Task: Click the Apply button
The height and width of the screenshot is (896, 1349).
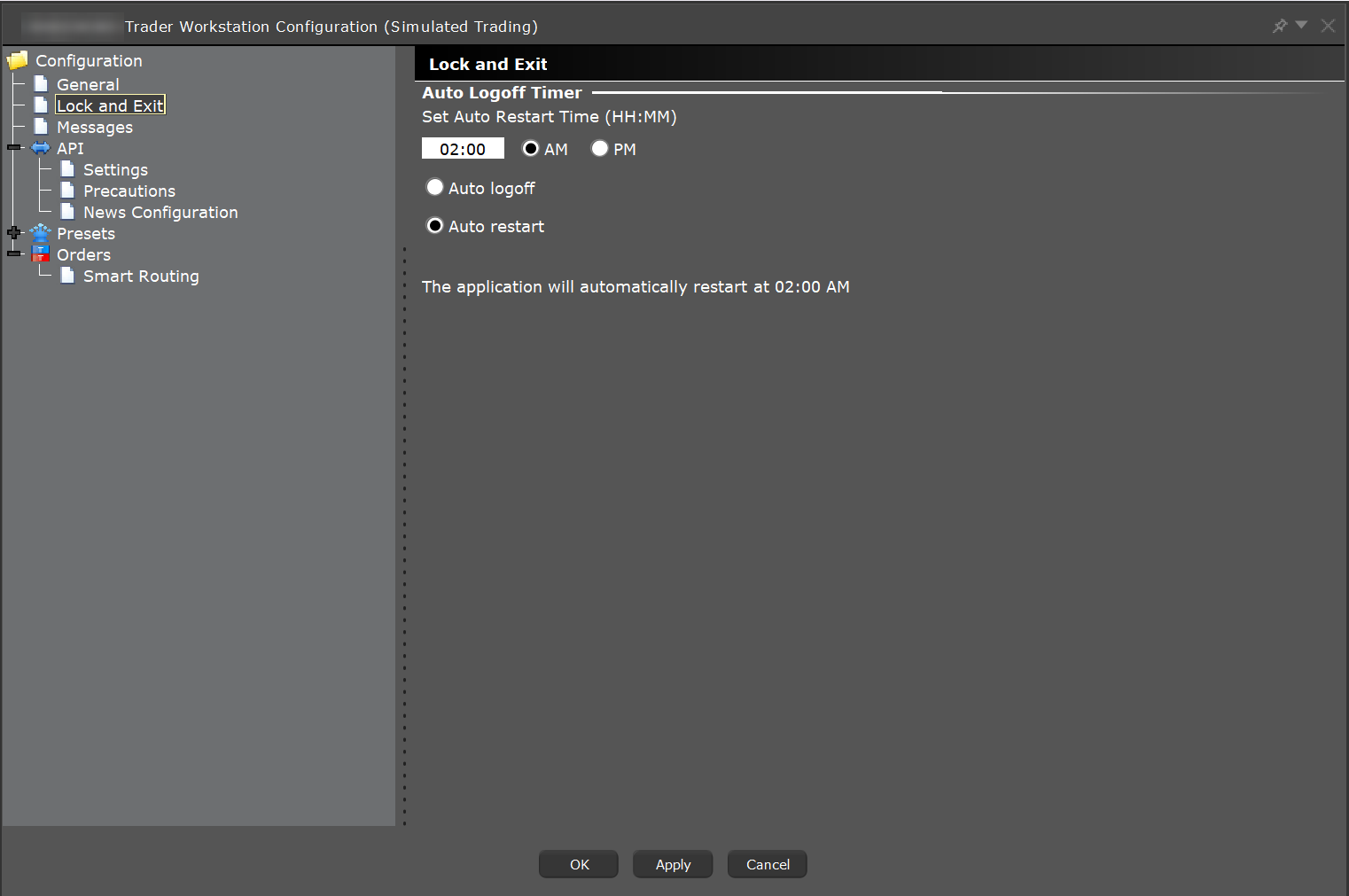Action: 673,864
